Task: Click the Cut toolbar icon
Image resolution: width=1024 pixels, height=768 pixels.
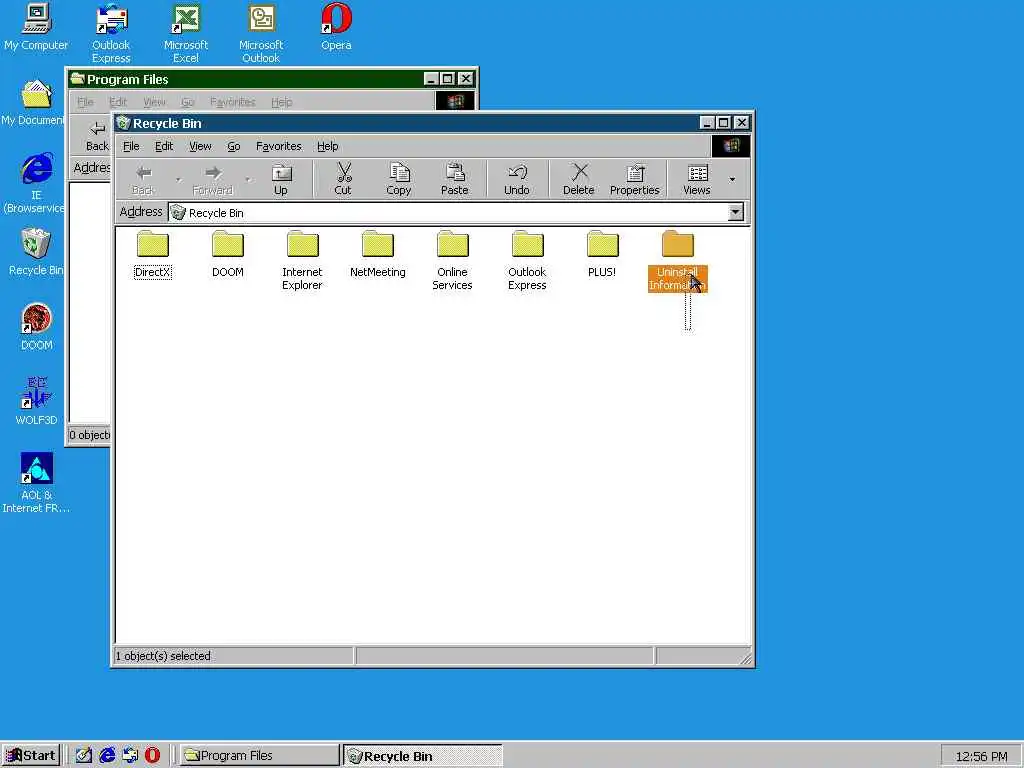Action: pos(343,179)
